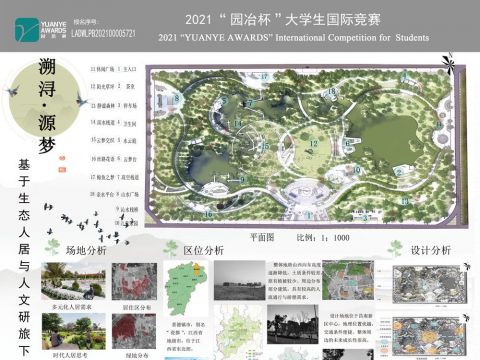Click the bird right of the green circle

[x=81, y=99]
